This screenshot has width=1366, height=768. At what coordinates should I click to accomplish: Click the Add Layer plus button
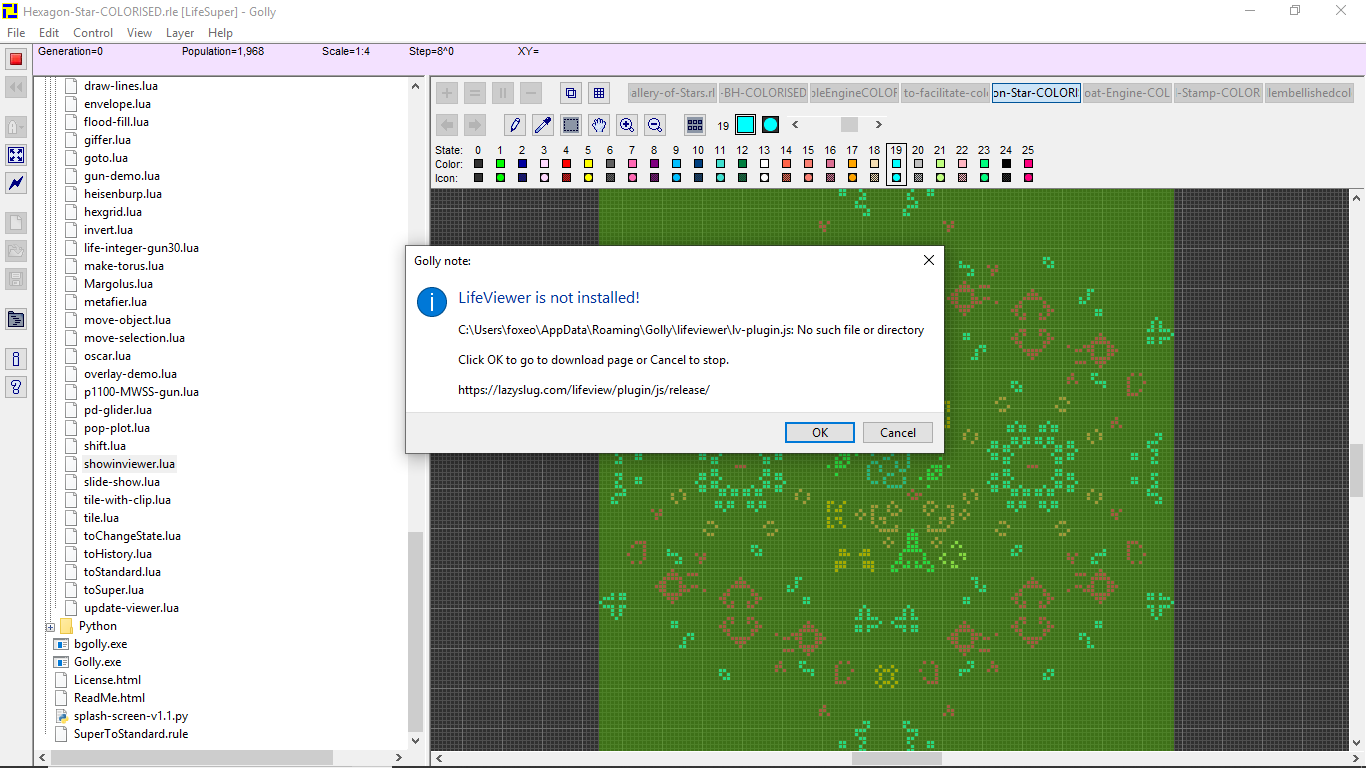click(447, 93)
